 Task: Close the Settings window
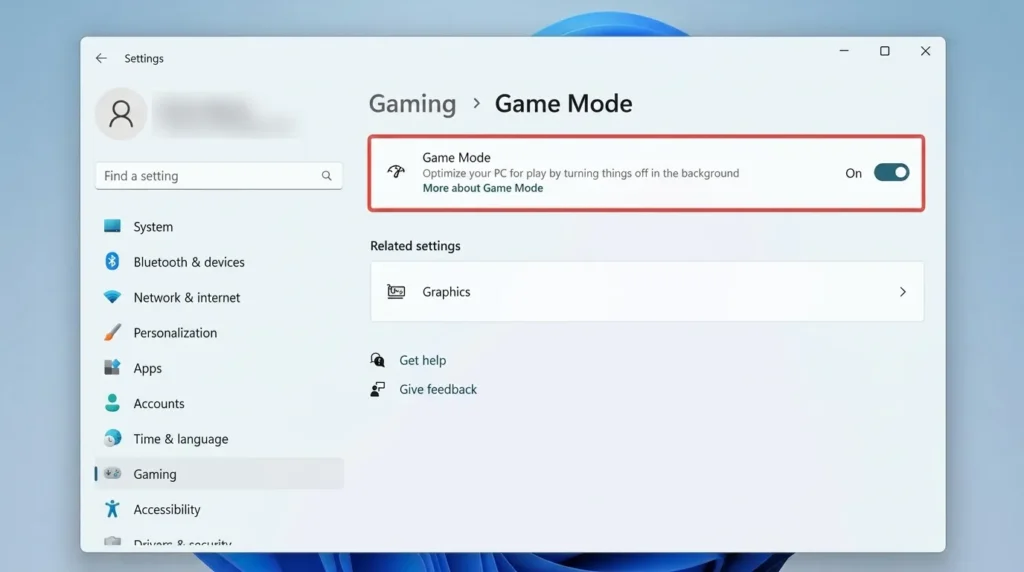925,51
